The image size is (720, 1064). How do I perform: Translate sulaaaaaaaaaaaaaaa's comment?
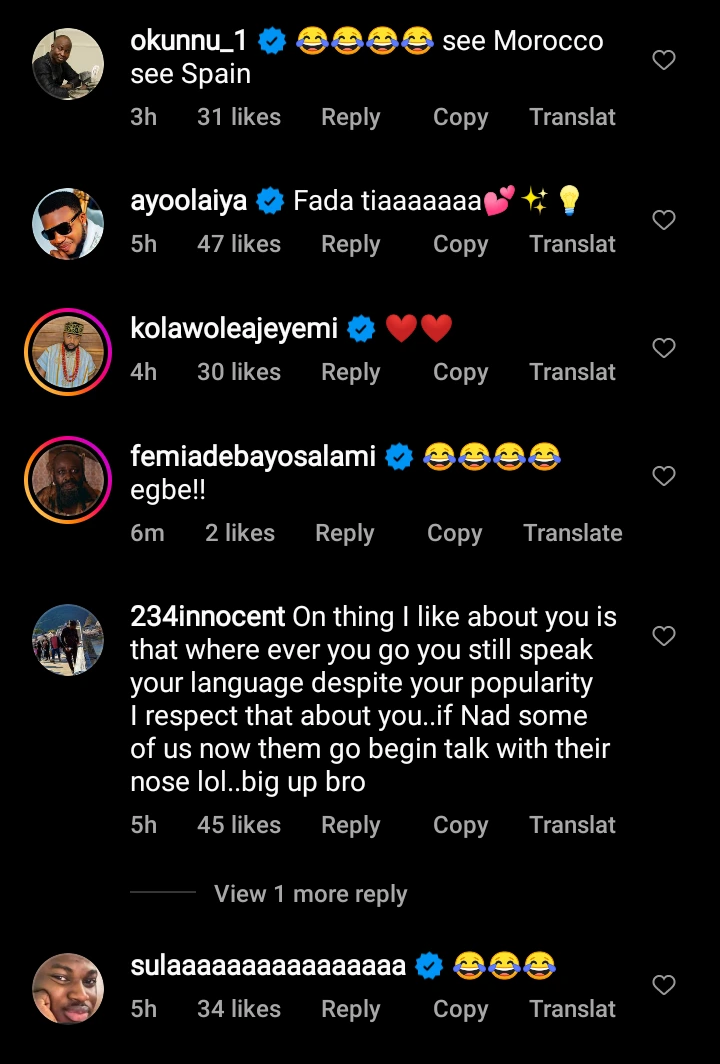(x=572, y=1009)
